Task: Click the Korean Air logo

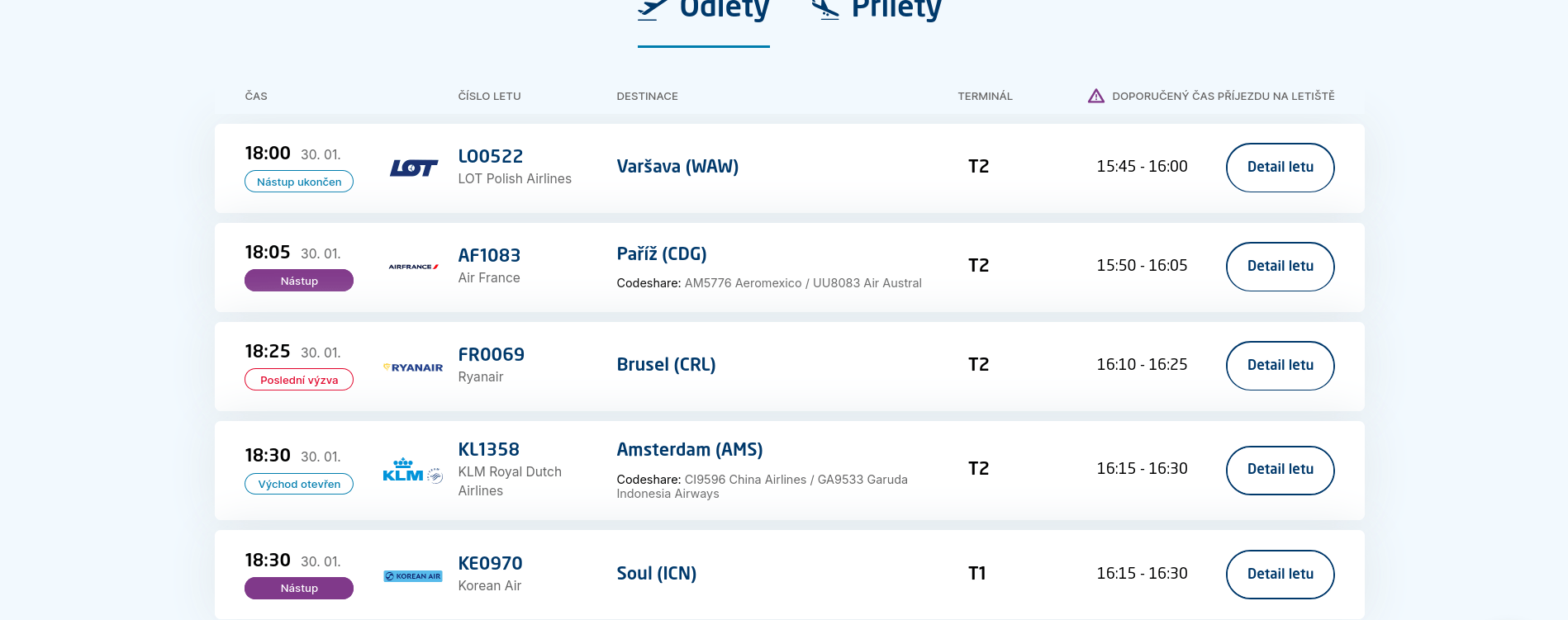Action: pyautogui.click(x=413, y=576)
